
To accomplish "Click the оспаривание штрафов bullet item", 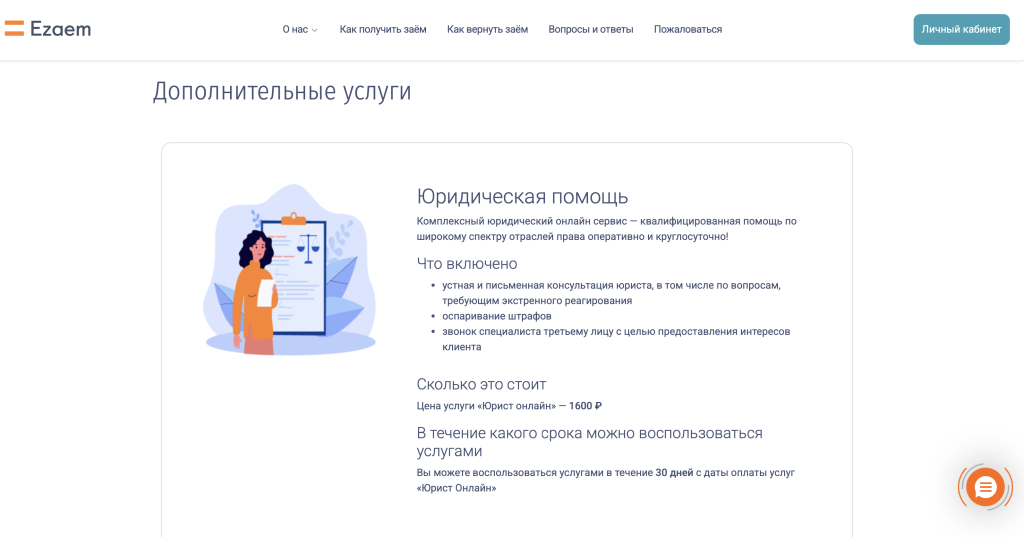I will point(497,316).
